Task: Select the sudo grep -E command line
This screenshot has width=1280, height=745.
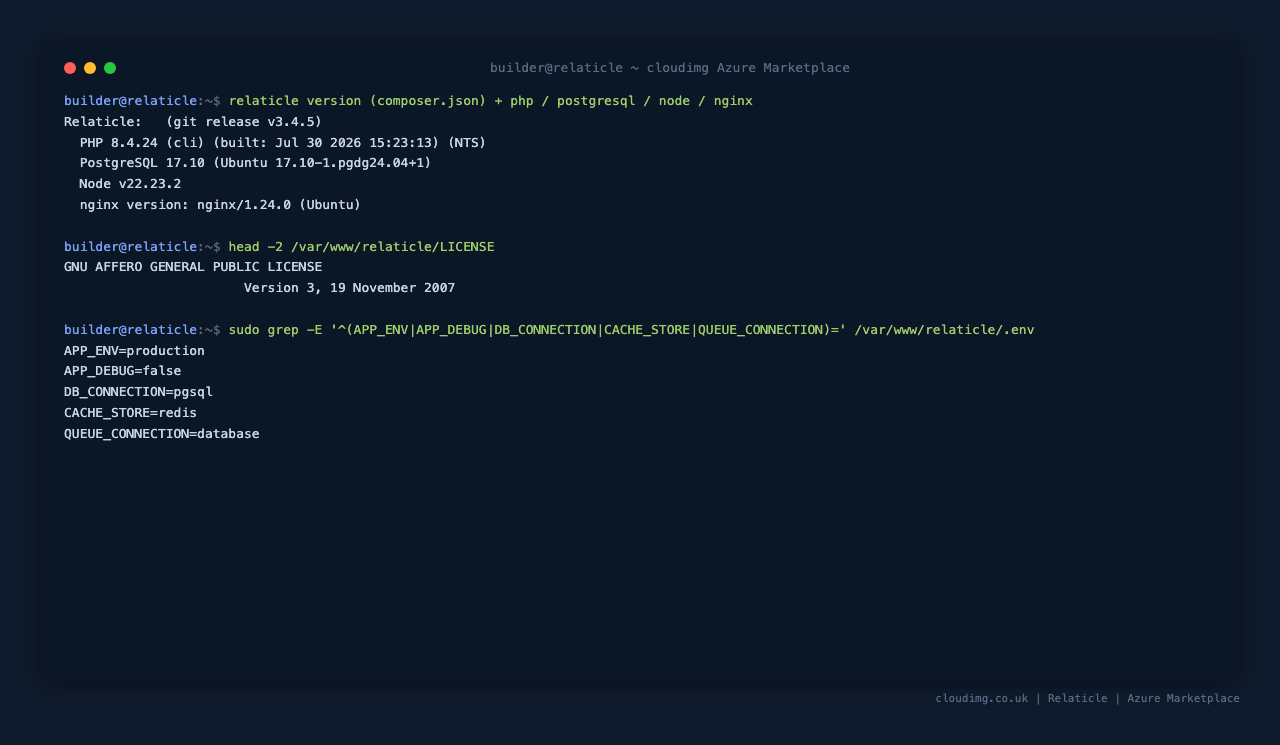Action: pos(549,330)
